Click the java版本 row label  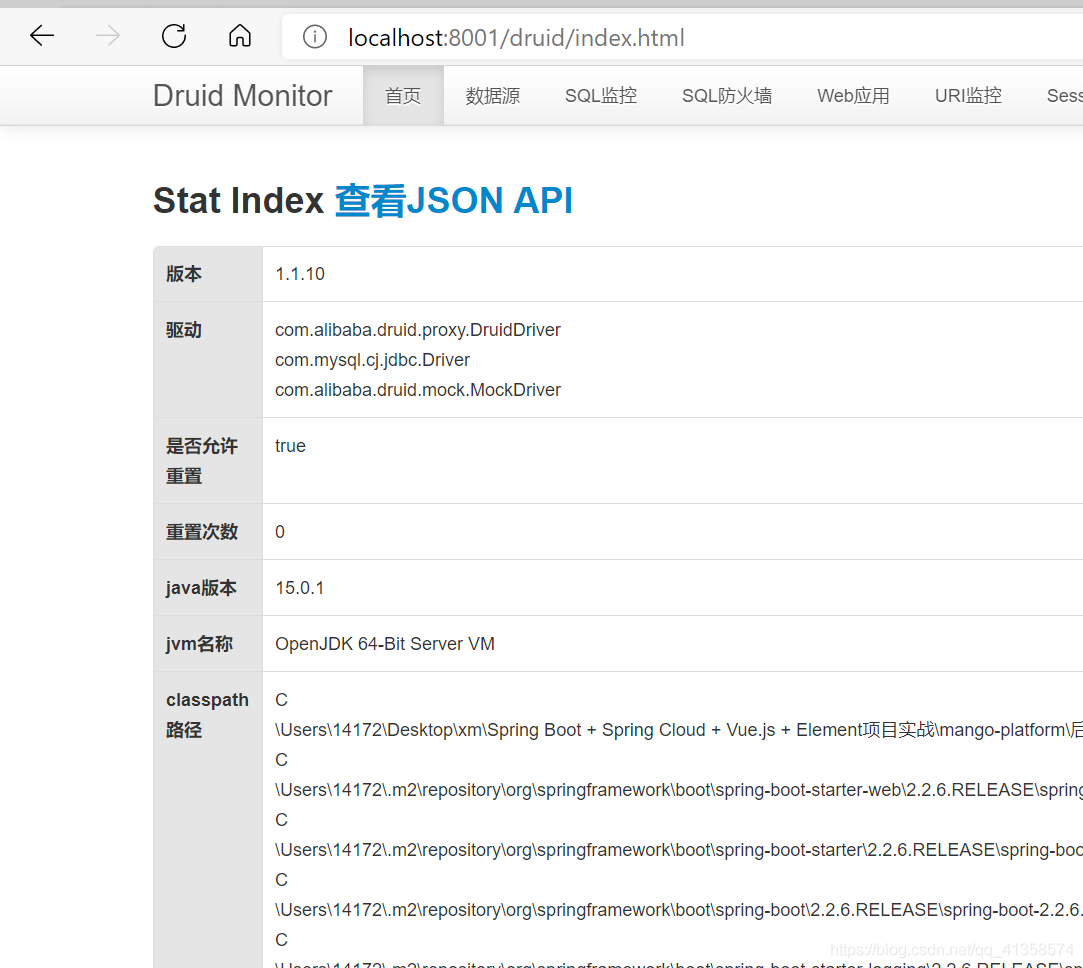(x=201, y=588)
